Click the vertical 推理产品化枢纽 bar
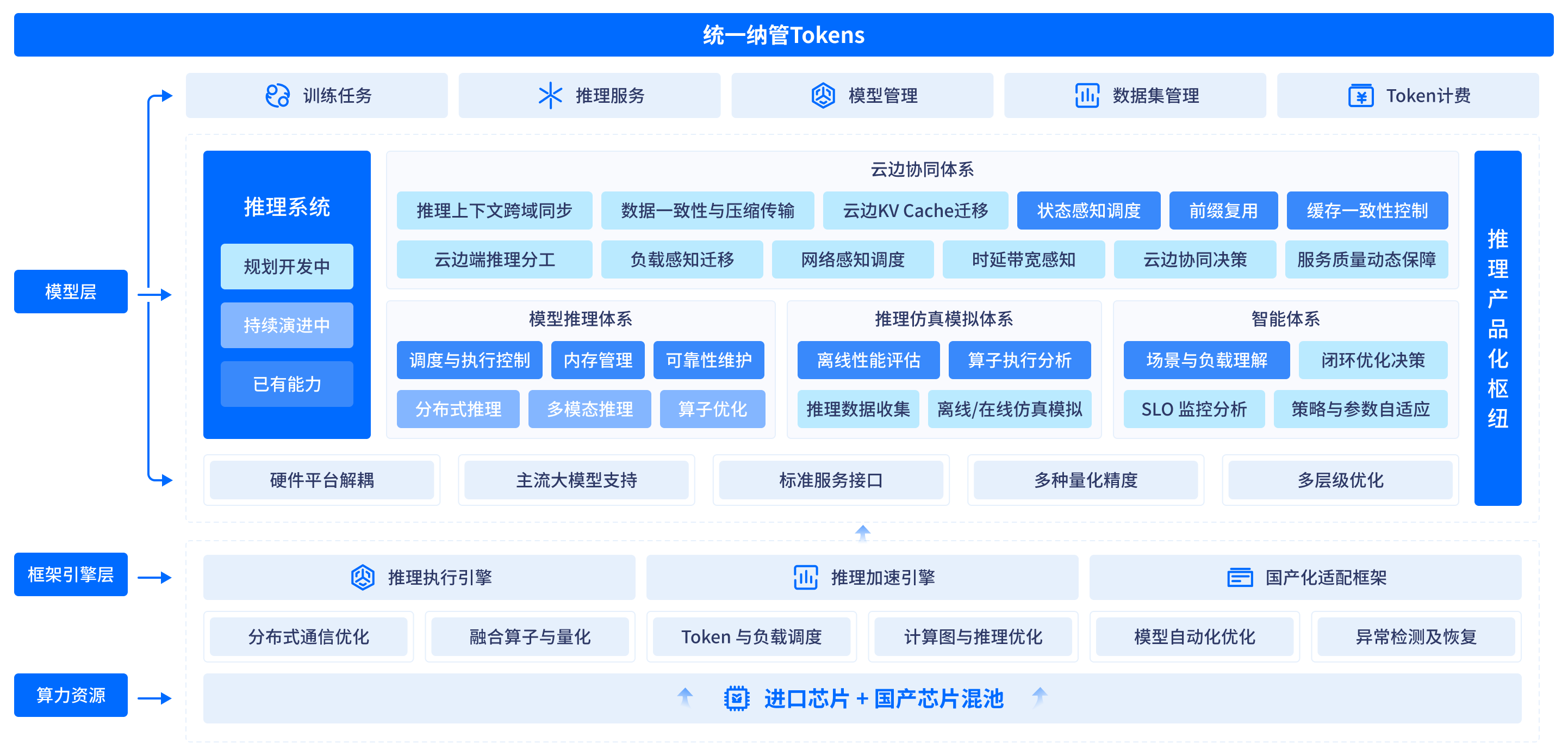 tap(1497, 327)
